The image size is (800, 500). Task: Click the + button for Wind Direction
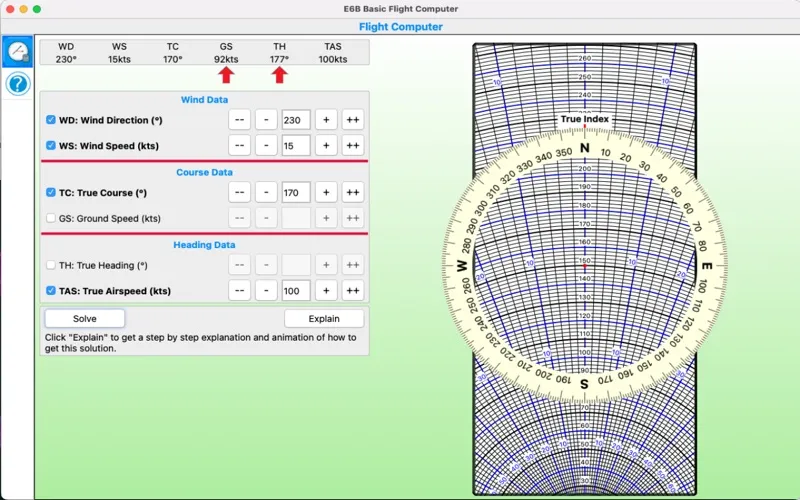pyautogui.click(x=326, y=120)
